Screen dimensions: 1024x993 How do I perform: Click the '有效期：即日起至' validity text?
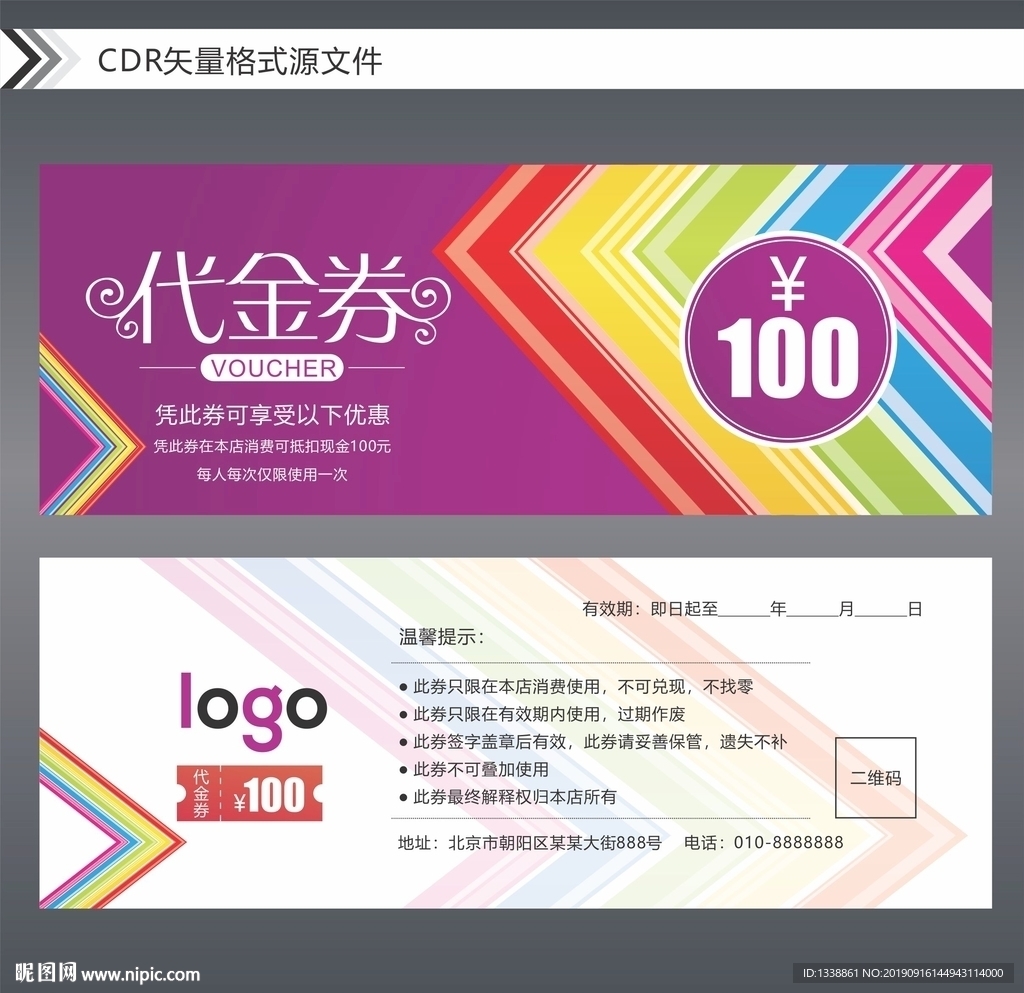[650, 609]
